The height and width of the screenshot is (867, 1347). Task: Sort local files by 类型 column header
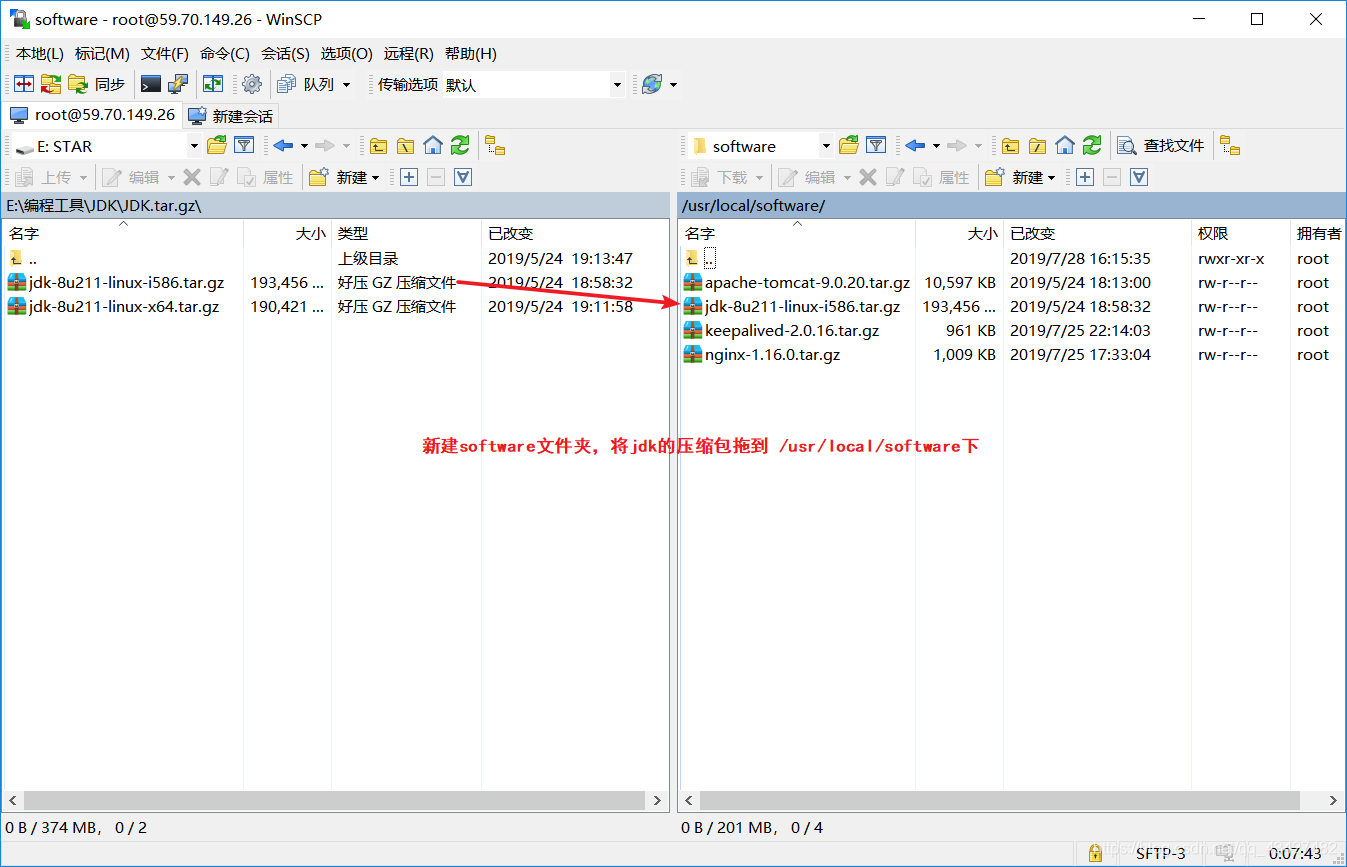(x=406, y=233)
